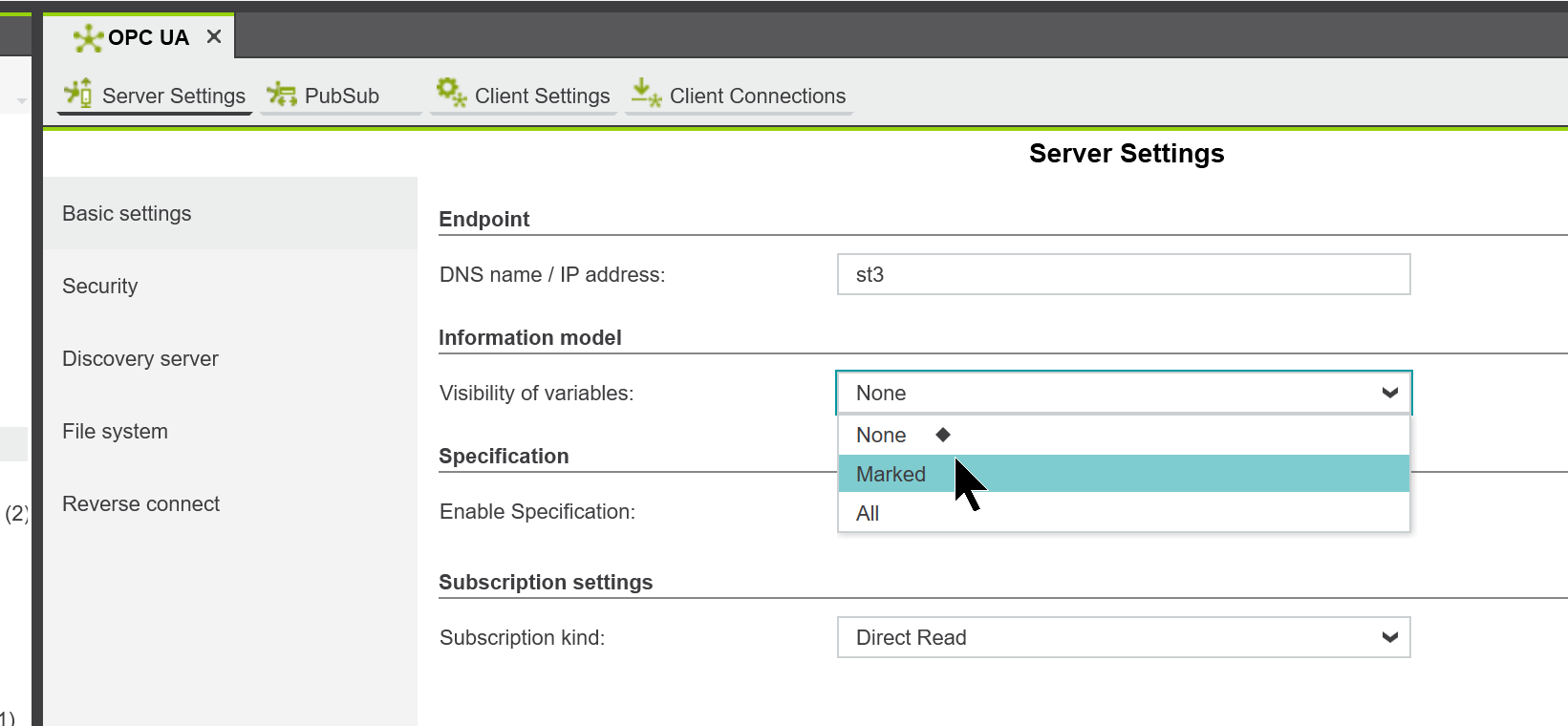Open Reverse connect settings
The width and height of the screenshot is (1568, 726).
tap(141, 503)
